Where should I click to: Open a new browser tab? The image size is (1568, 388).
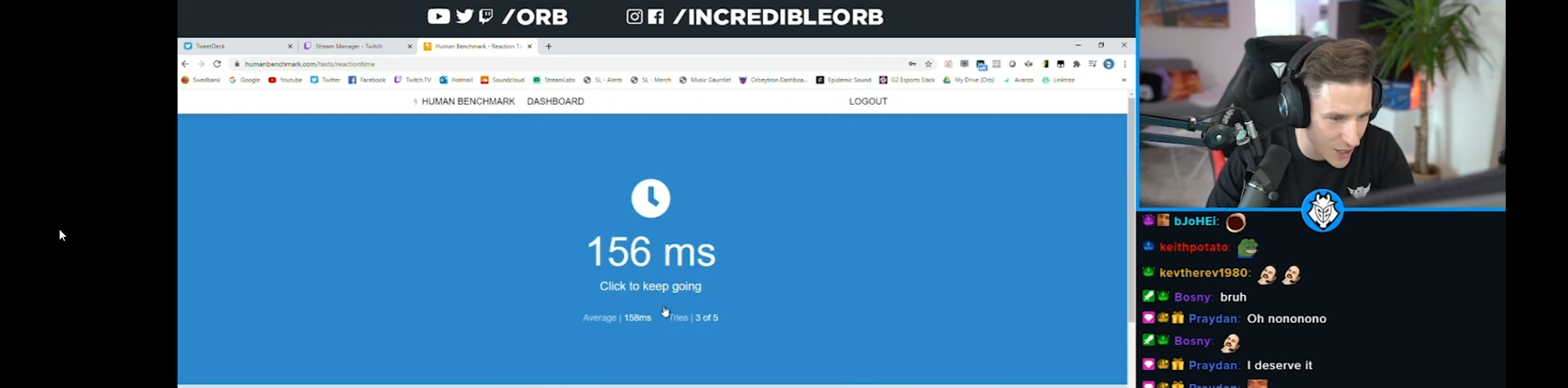click(x=549, y=46)
